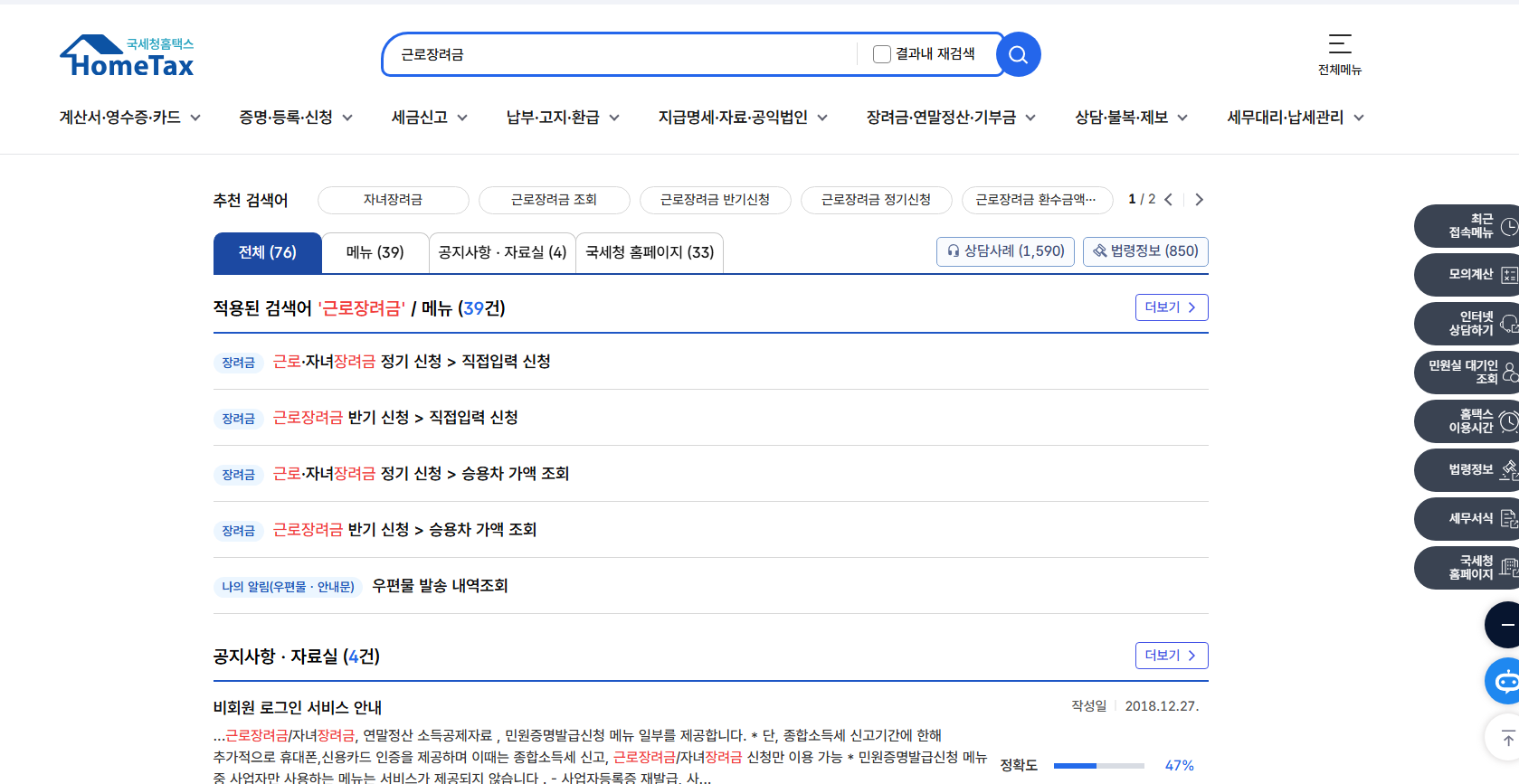
Task: Select suggested keyword 근로장려금 반기신청
Action: coord(716,200)
